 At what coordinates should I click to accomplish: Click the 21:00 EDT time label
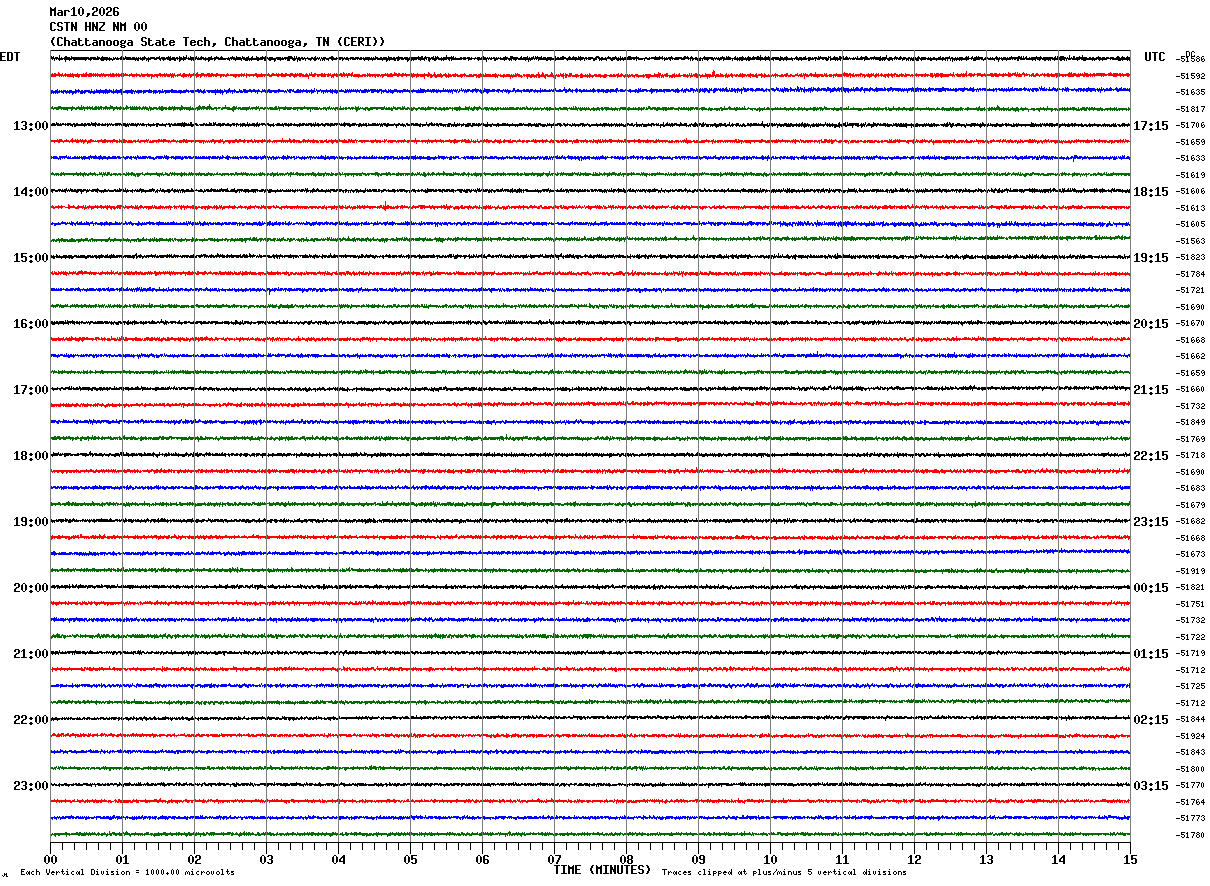coord(31,654)
